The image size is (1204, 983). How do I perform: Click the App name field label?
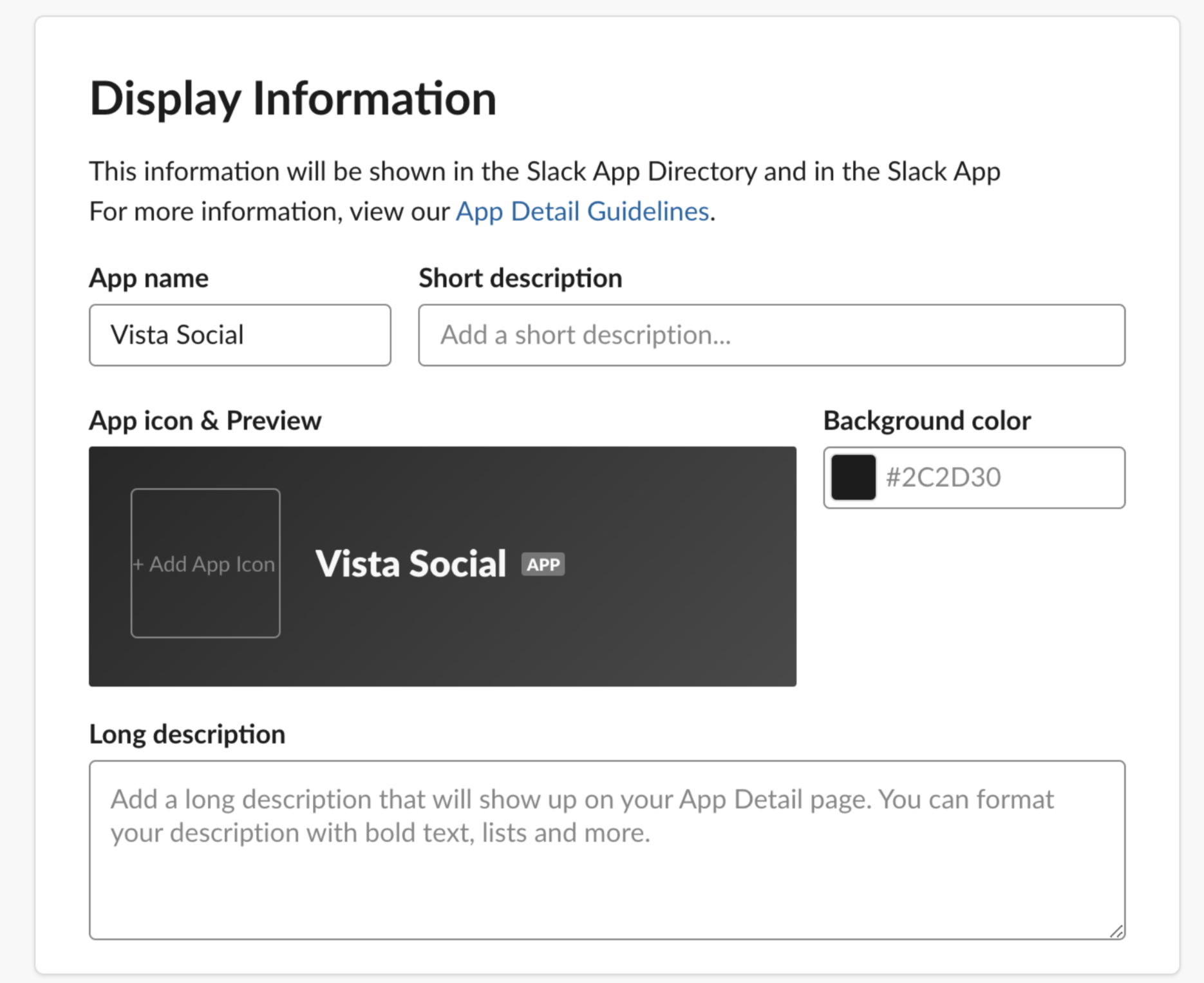coord(149,278)
